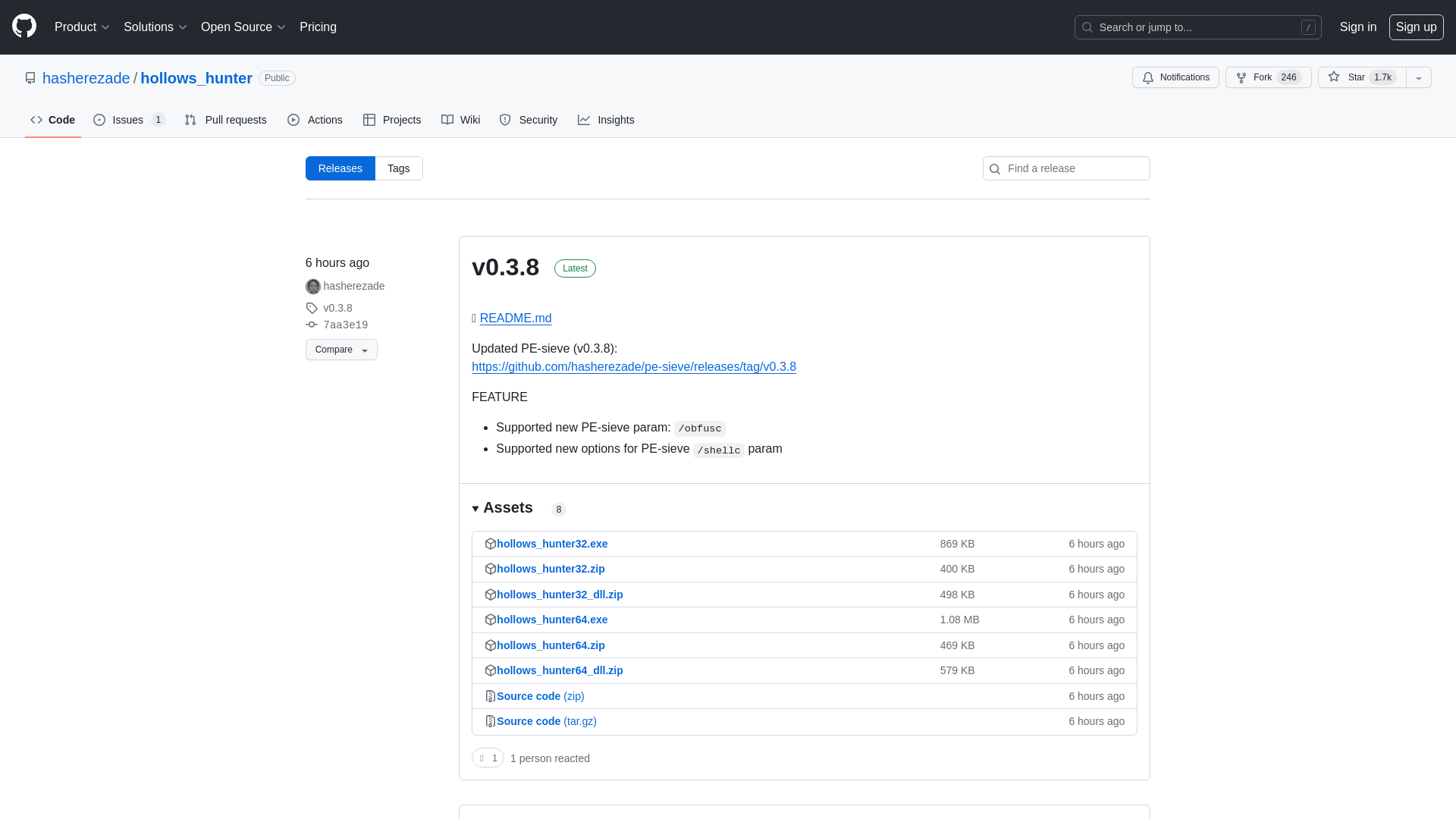Click the zip file icon for Source code (zip)
This screenshot has height=819, width=1456.
point(491,696)
